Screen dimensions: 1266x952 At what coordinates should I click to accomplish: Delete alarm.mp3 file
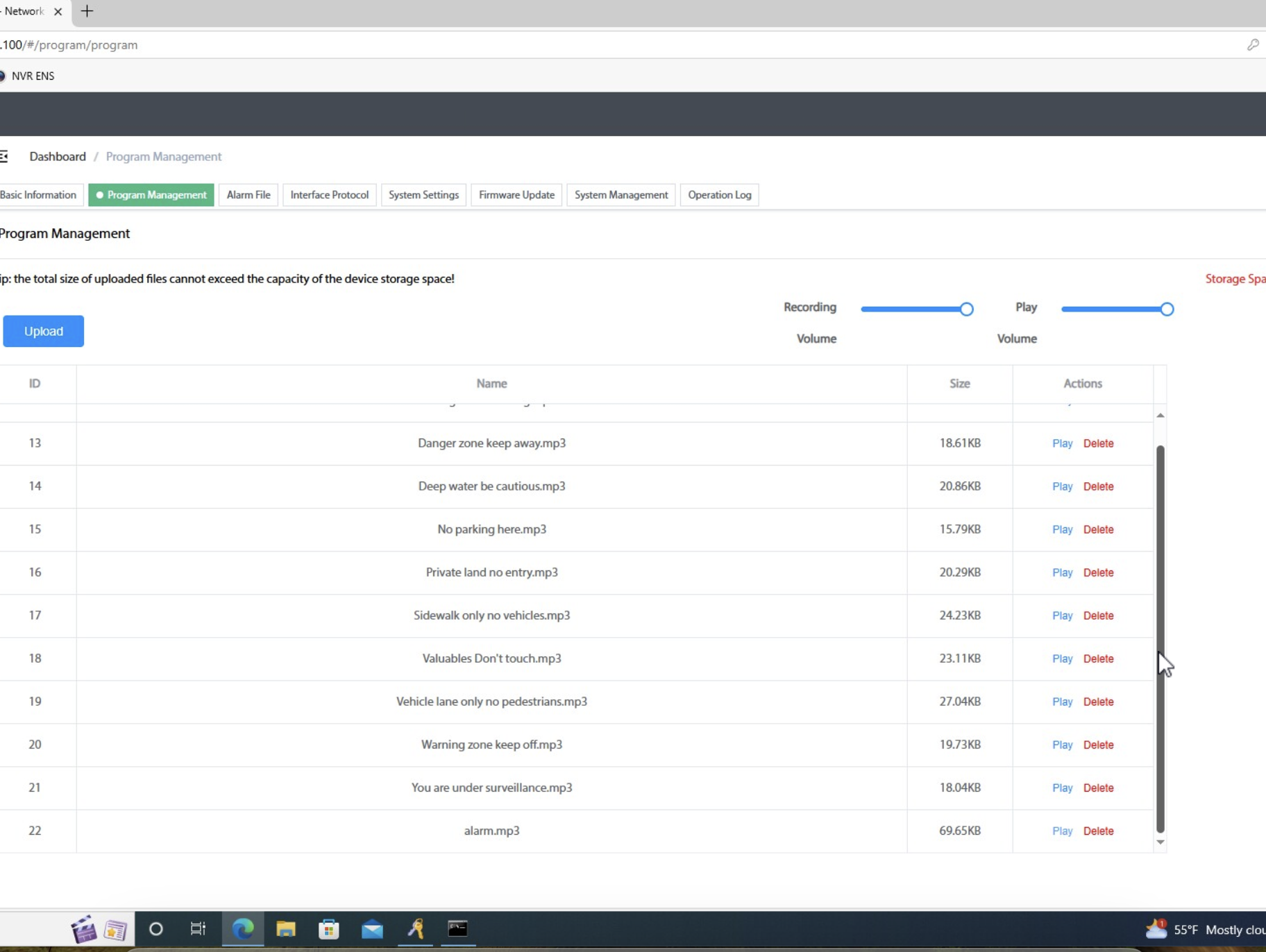(1098, 831)
